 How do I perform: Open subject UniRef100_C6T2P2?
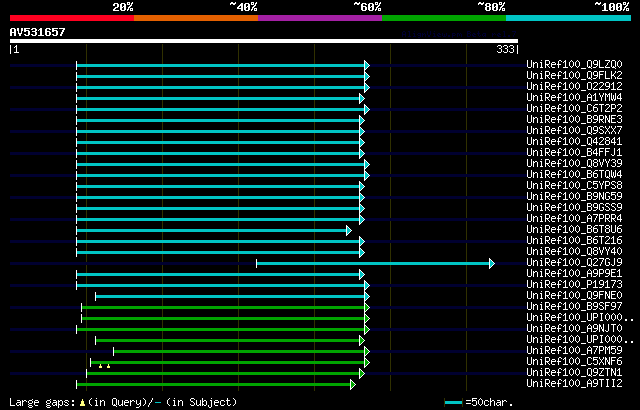click(x=574, y=109)
